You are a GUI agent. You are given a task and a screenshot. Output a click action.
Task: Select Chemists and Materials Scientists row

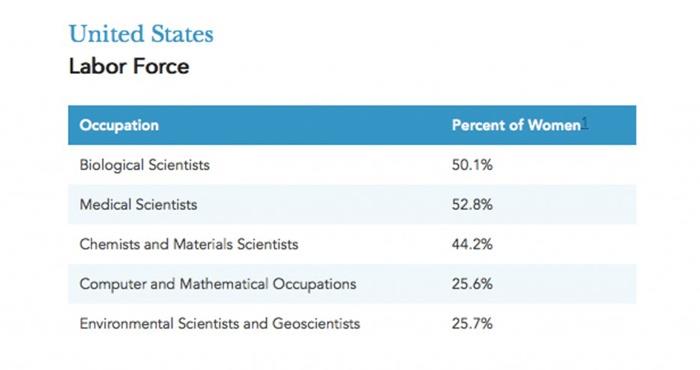(x=352, y=245)
